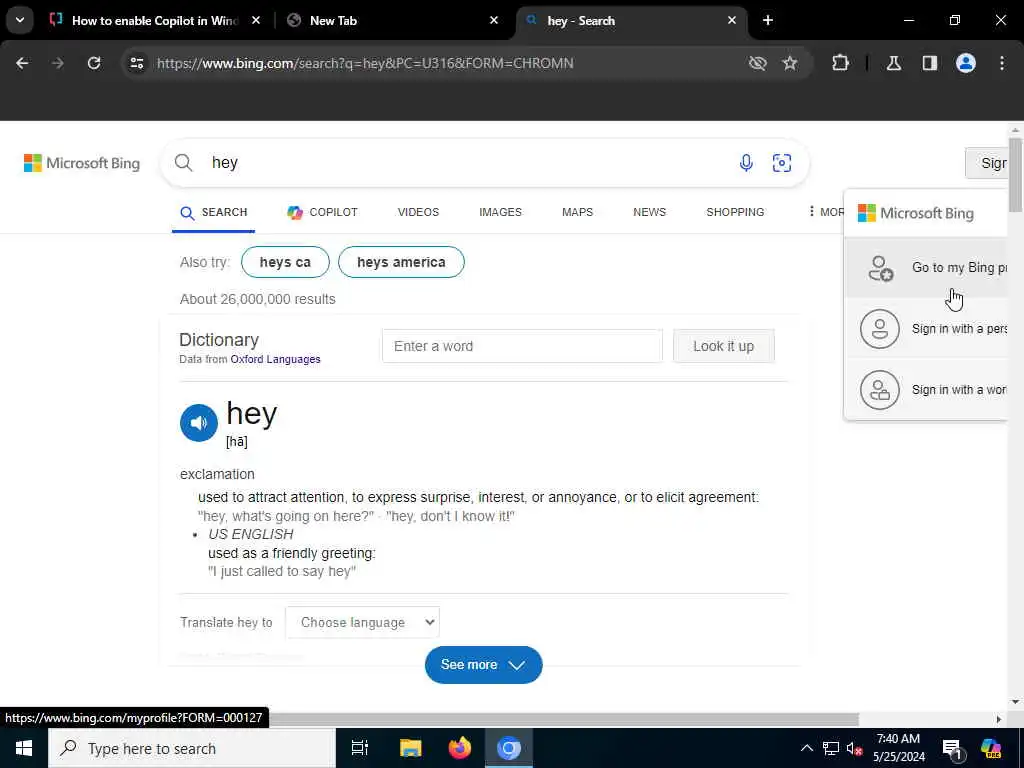
Task: Open Chrome three-dot menu
Action: tap(1002, 63)
